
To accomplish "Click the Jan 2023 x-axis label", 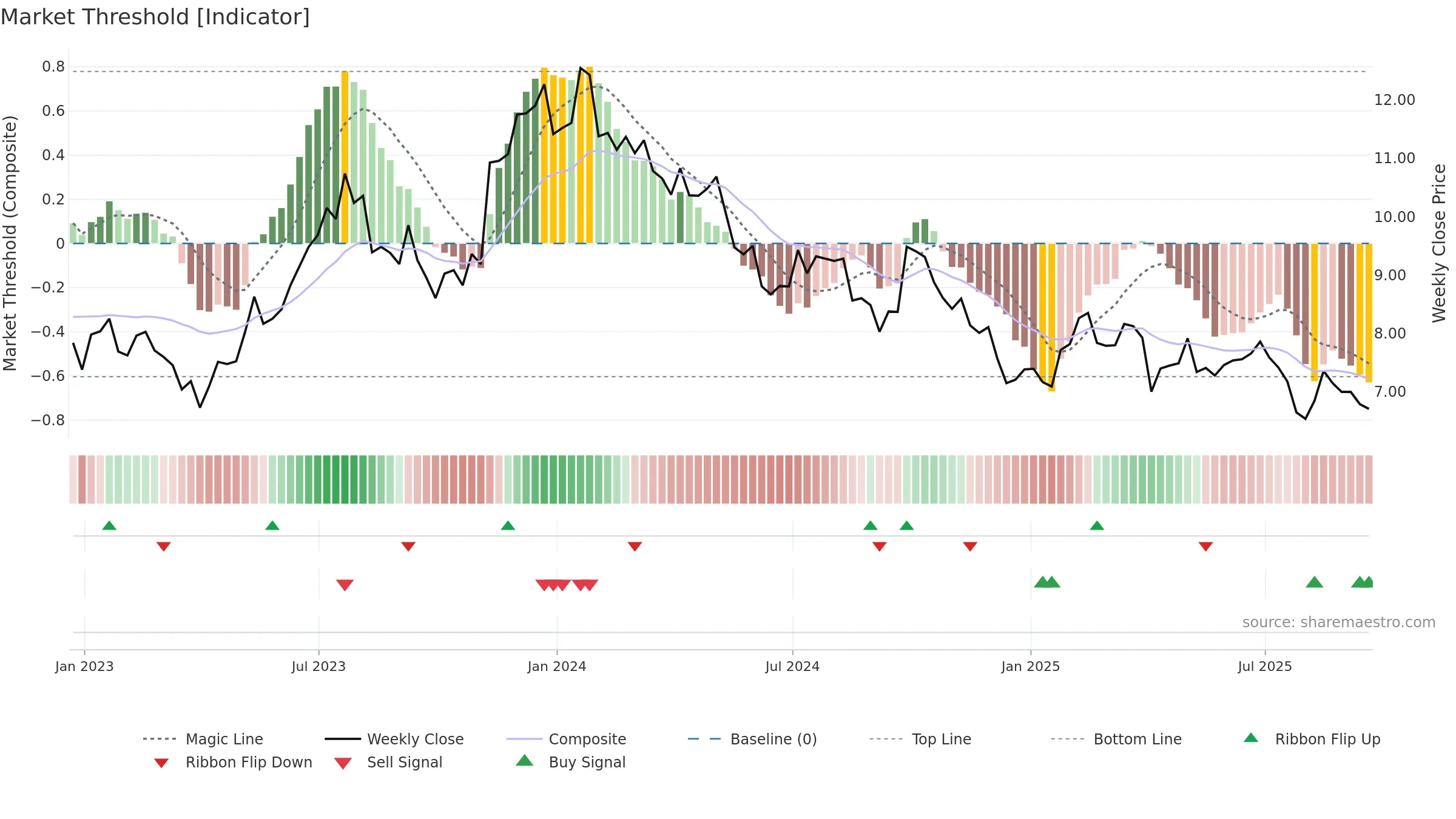I will coord(84,666).
